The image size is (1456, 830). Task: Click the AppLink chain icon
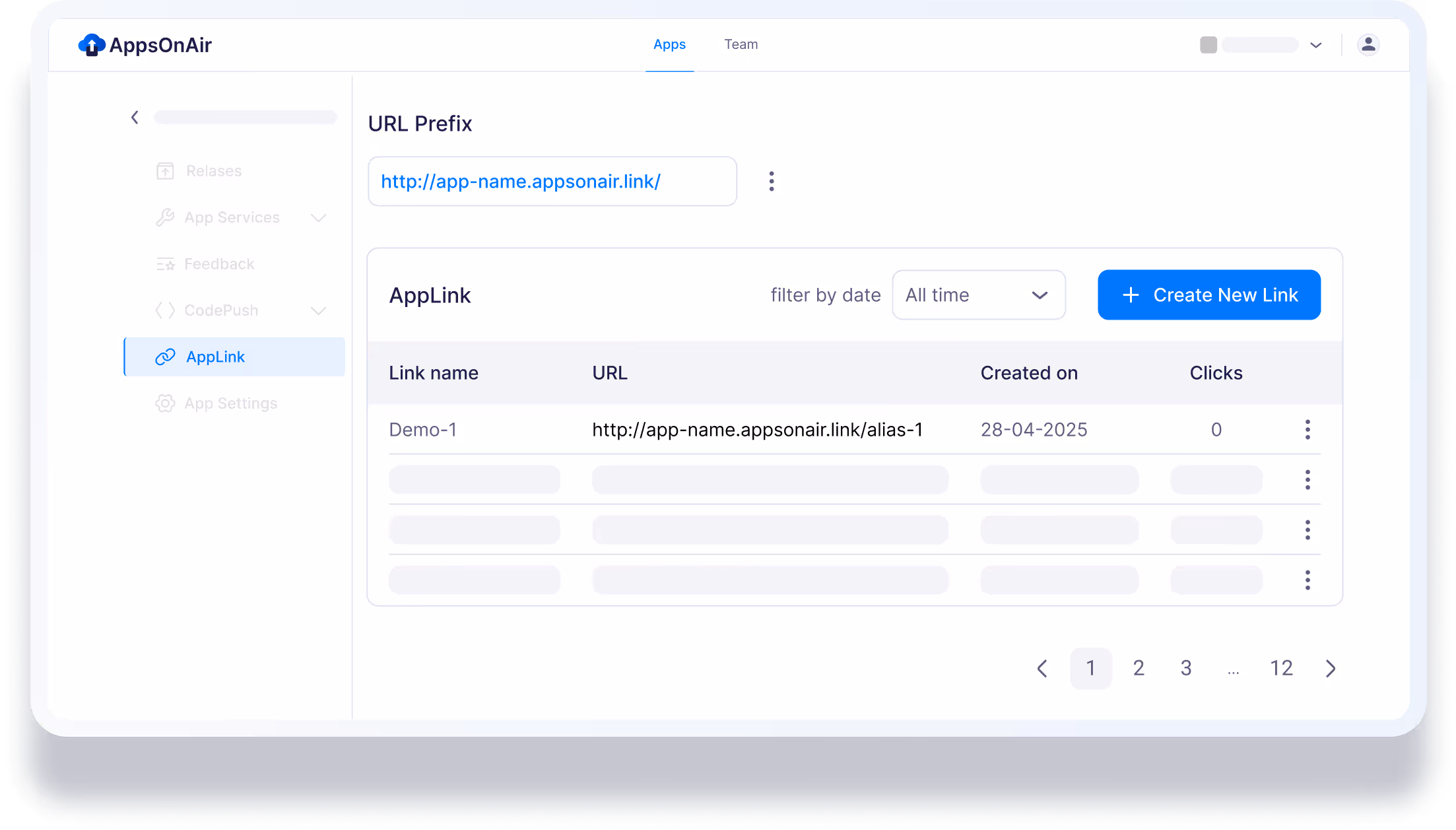click(165, 357)
